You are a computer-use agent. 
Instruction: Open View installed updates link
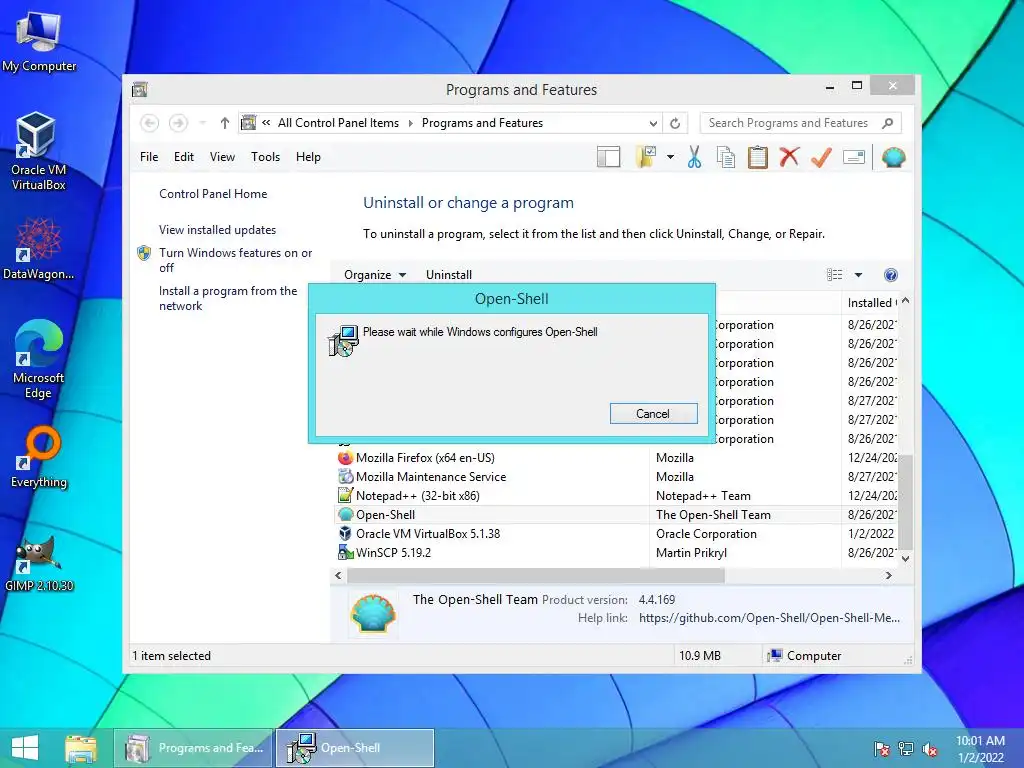pyautogui.click(x=217, y=230)
